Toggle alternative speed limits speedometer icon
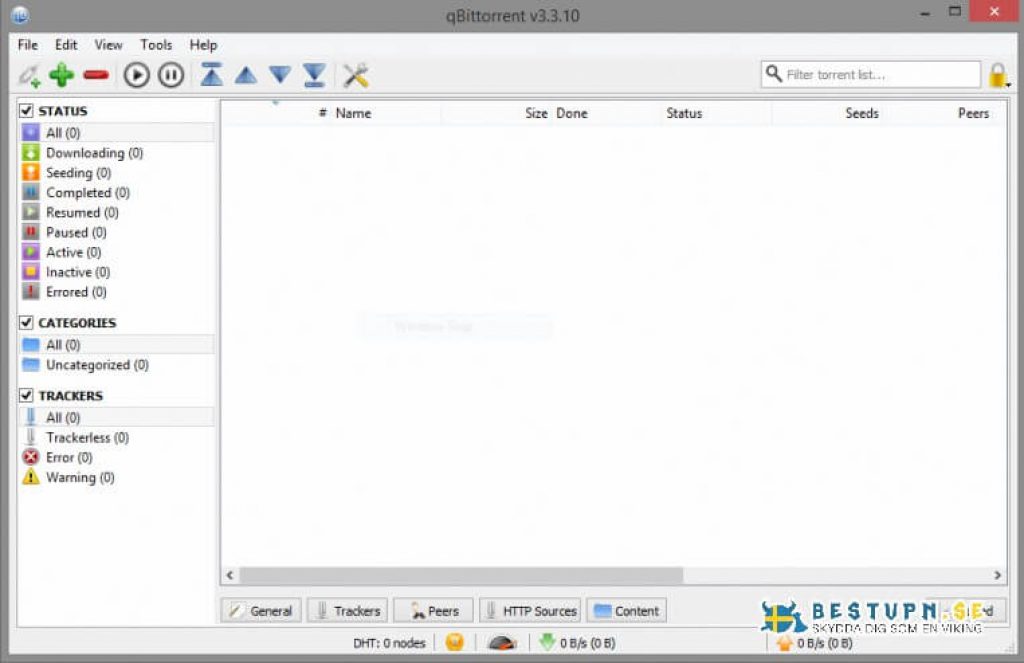1024x663 pixels. [502, 643]
